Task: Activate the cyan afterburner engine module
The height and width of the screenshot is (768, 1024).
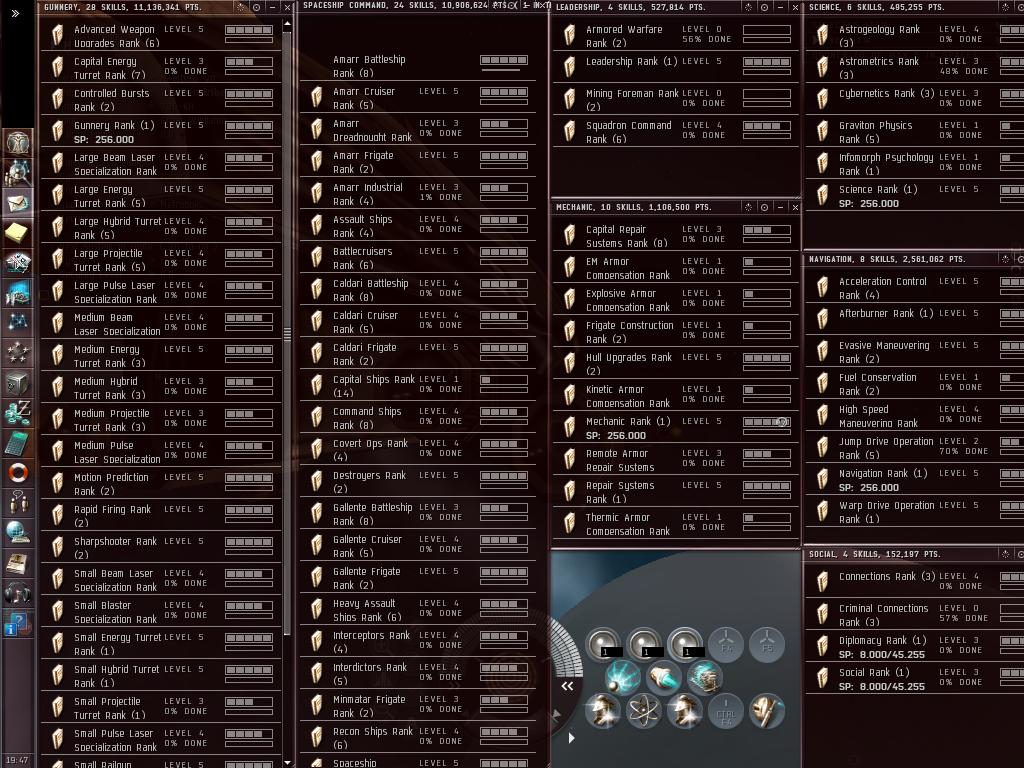Action: pos(664,677)
